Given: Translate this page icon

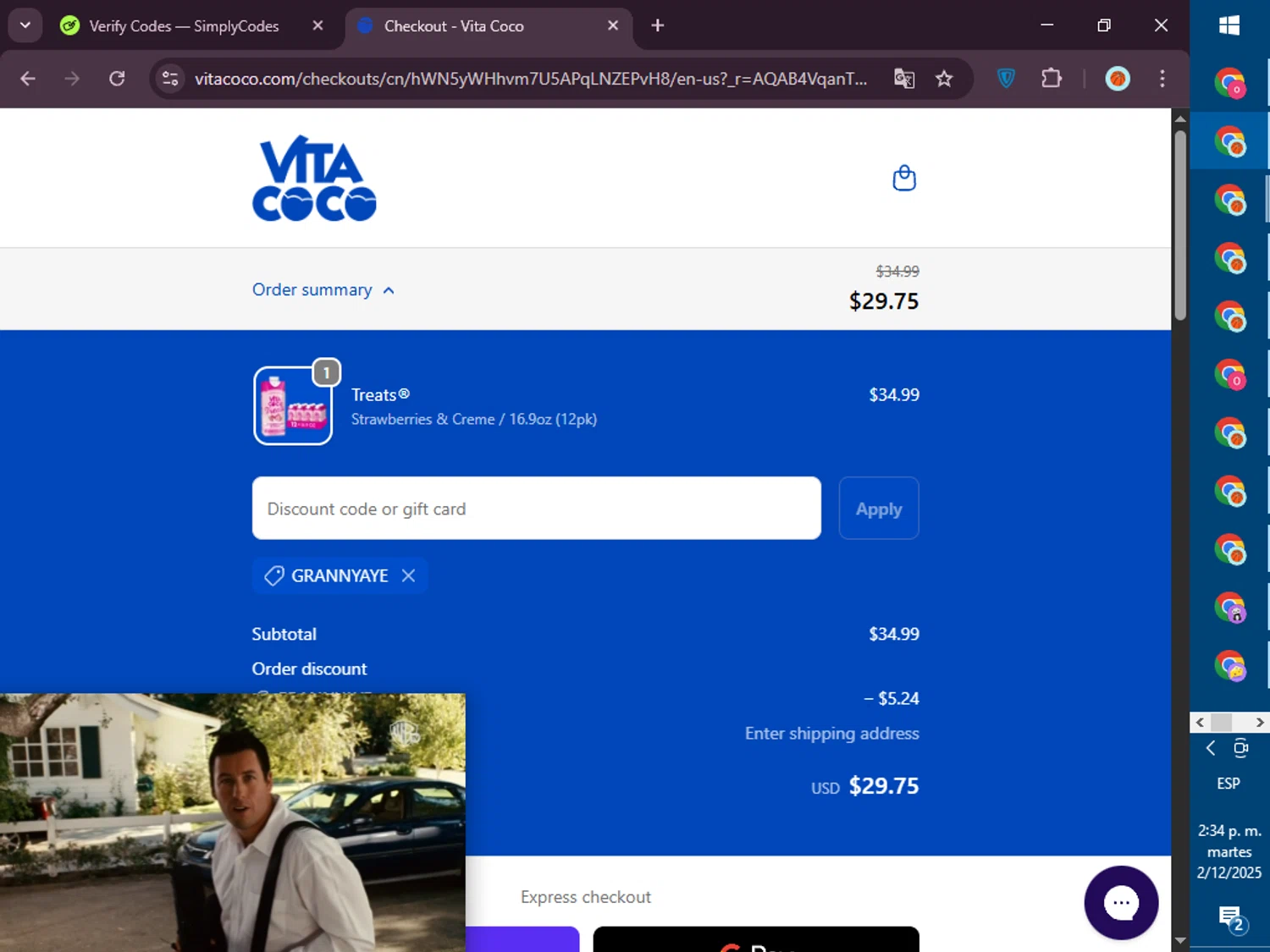Looking at the screenshot, I should point(904,79).
